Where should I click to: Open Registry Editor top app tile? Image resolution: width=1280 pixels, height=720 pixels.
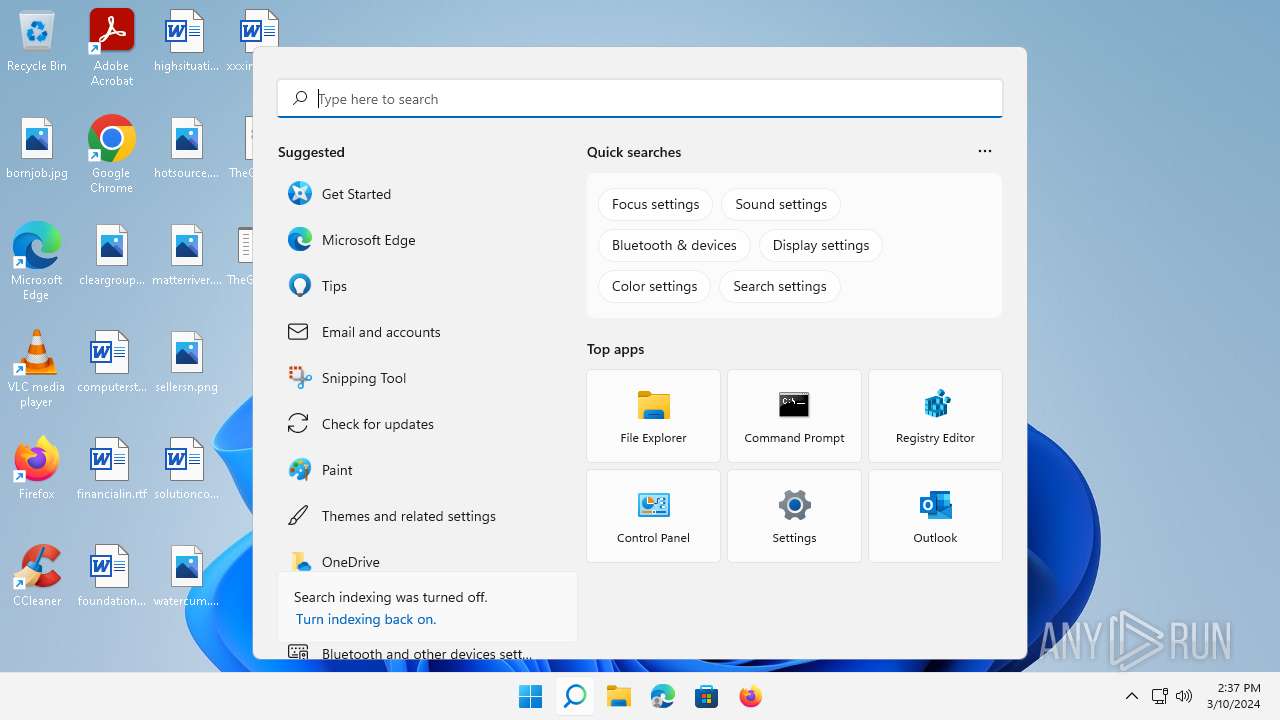coord(935,416)
